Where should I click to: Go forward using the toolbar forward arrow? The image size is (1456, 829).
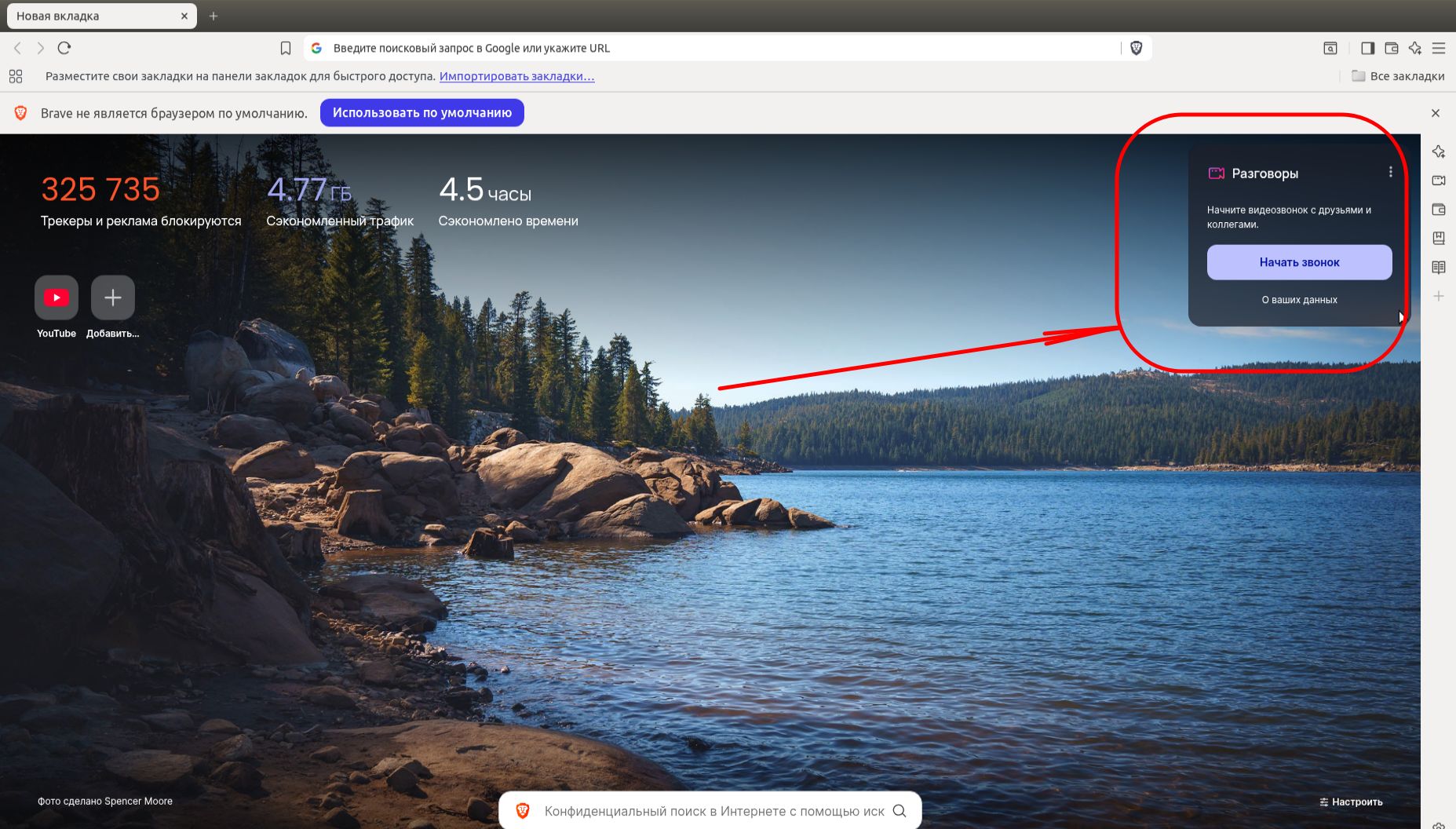[41, 48]
